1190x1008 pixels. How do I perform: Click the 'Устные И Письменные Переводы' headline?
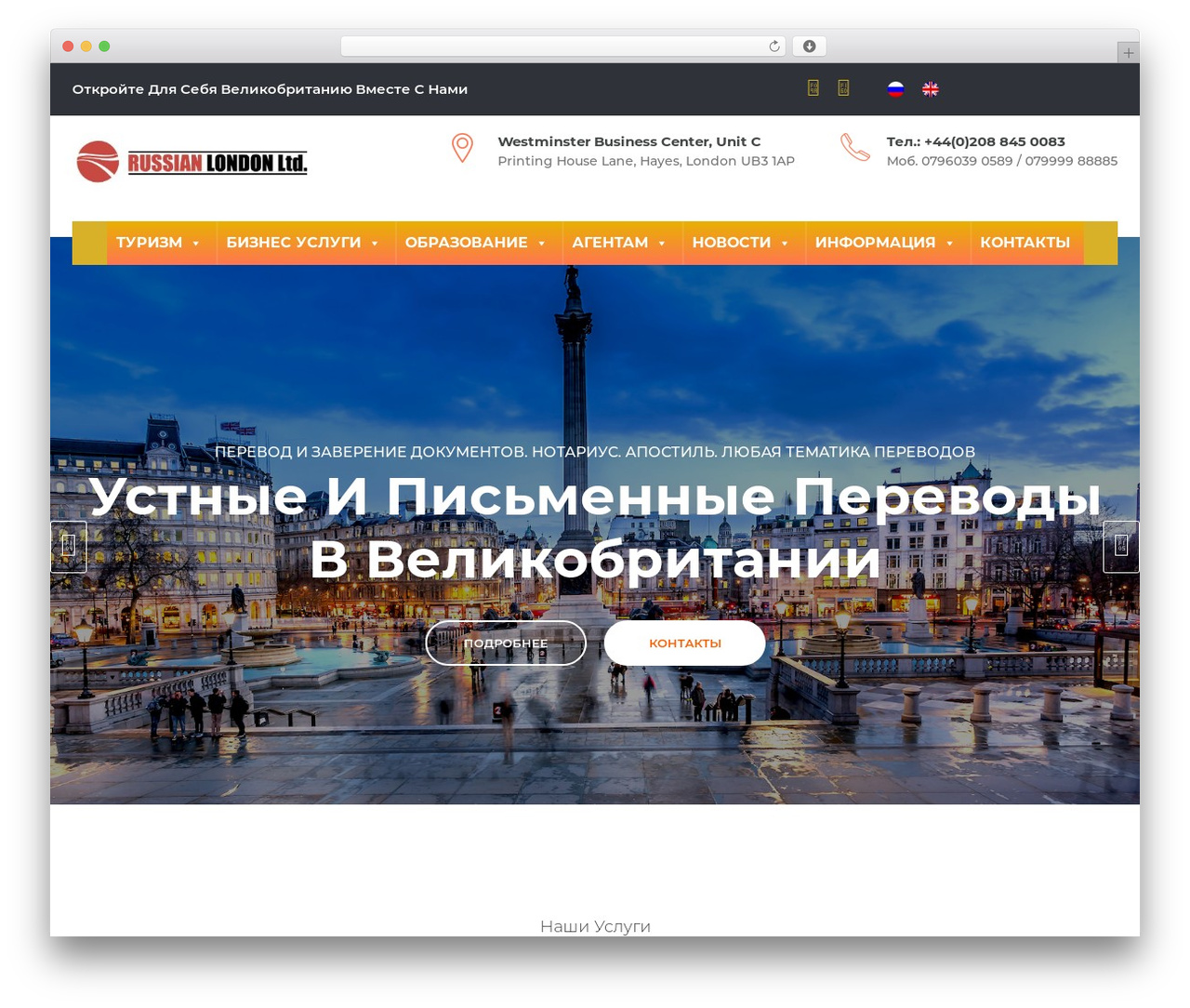(595, 496)
